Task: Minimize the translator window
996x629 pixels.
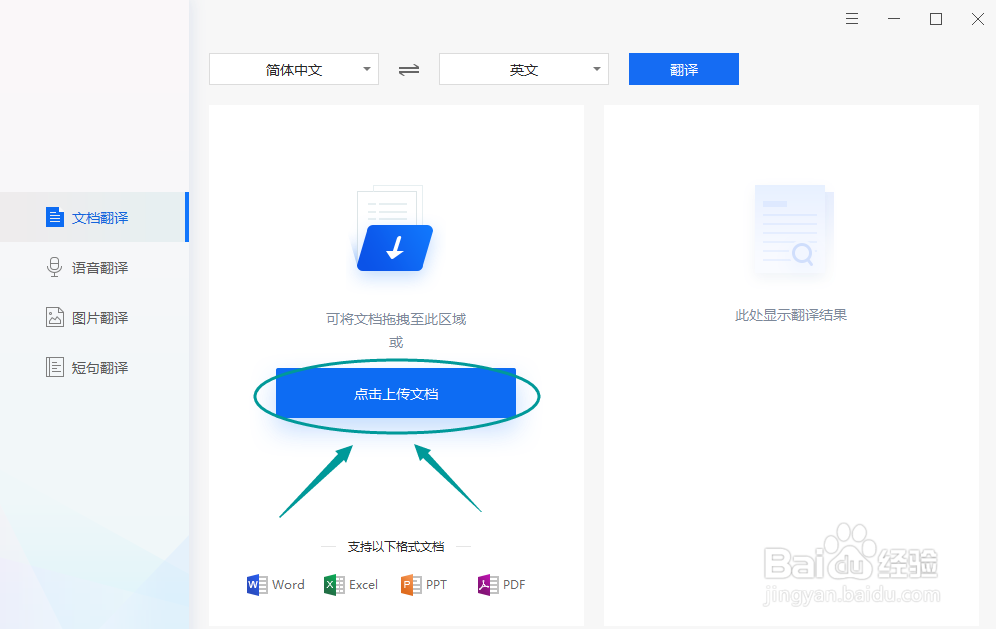Action: (894, 19)
